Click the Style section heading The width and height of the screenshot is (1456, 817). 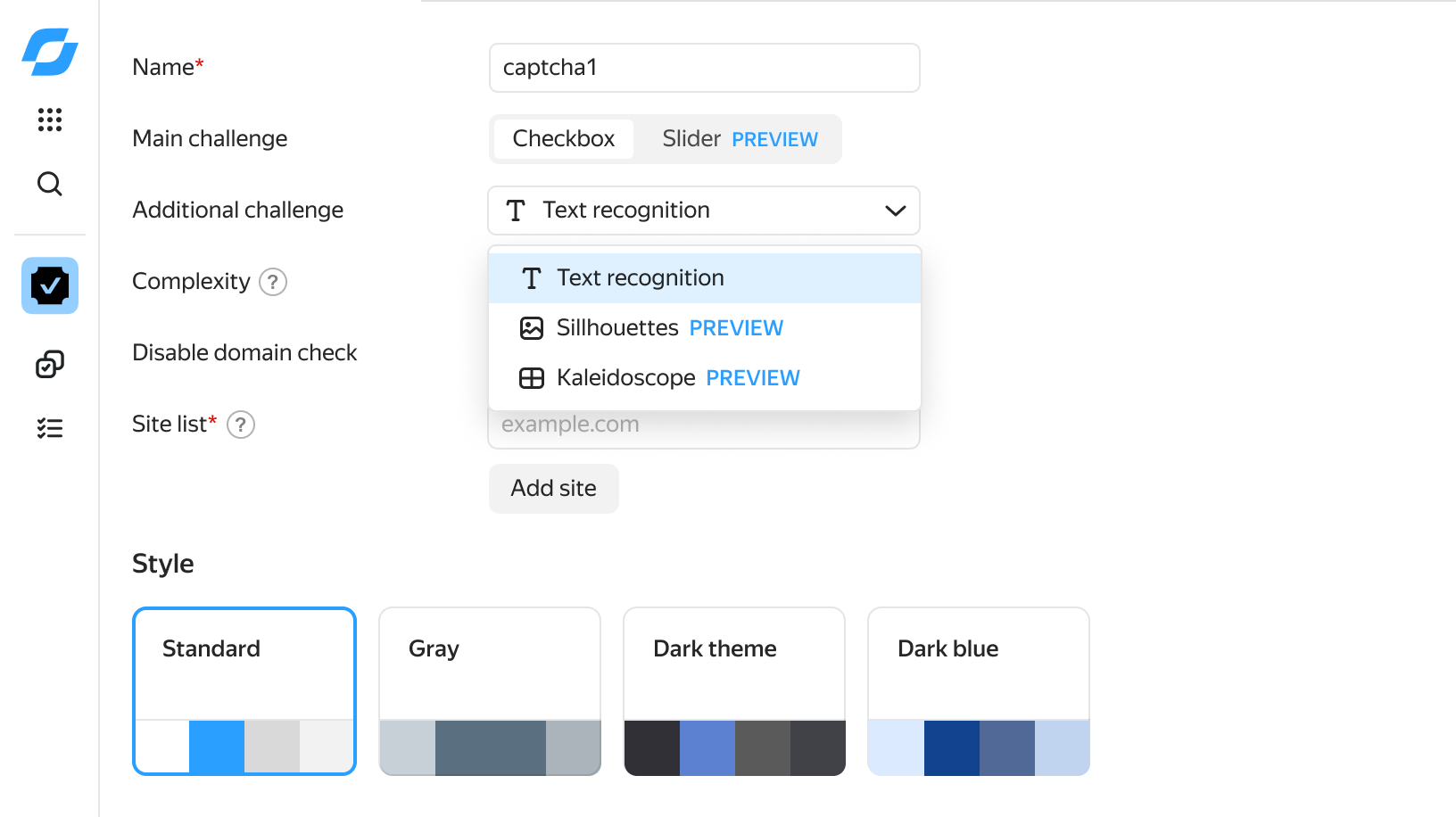163,564
